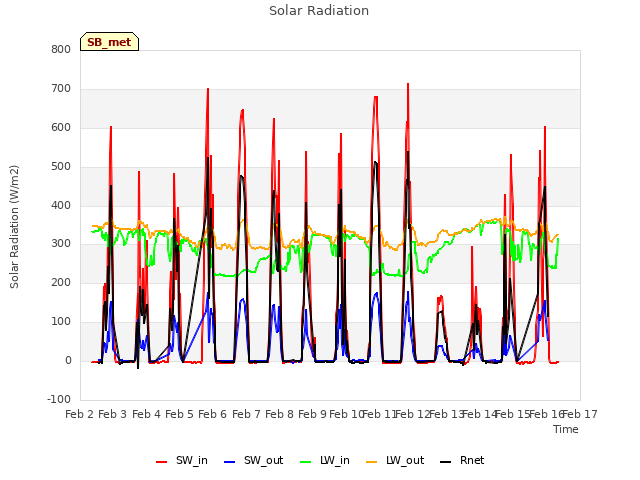Click the Feb 9 x-axis tick label

point(312,414)
